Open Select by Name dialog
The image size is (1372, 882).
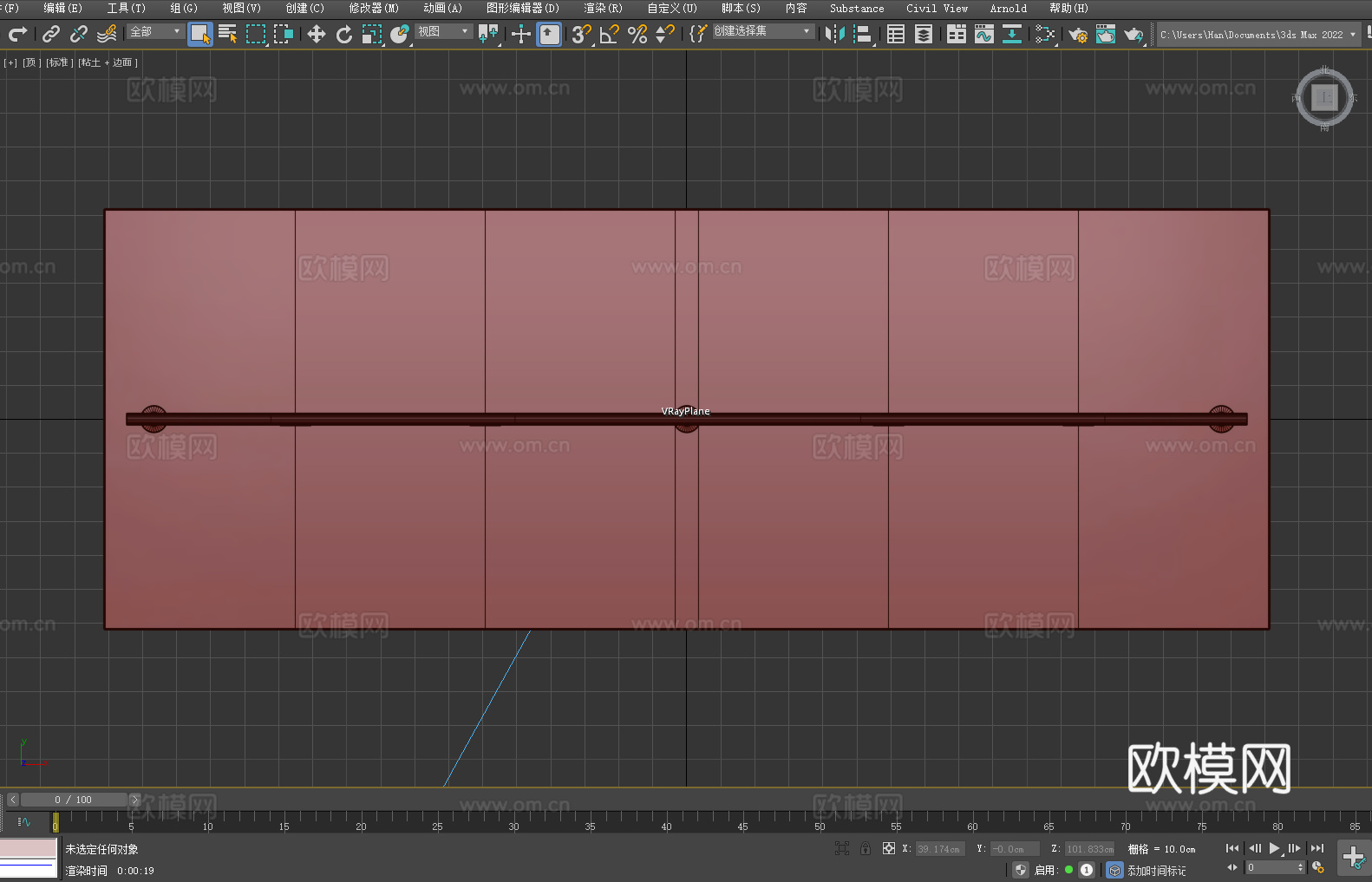228,34
